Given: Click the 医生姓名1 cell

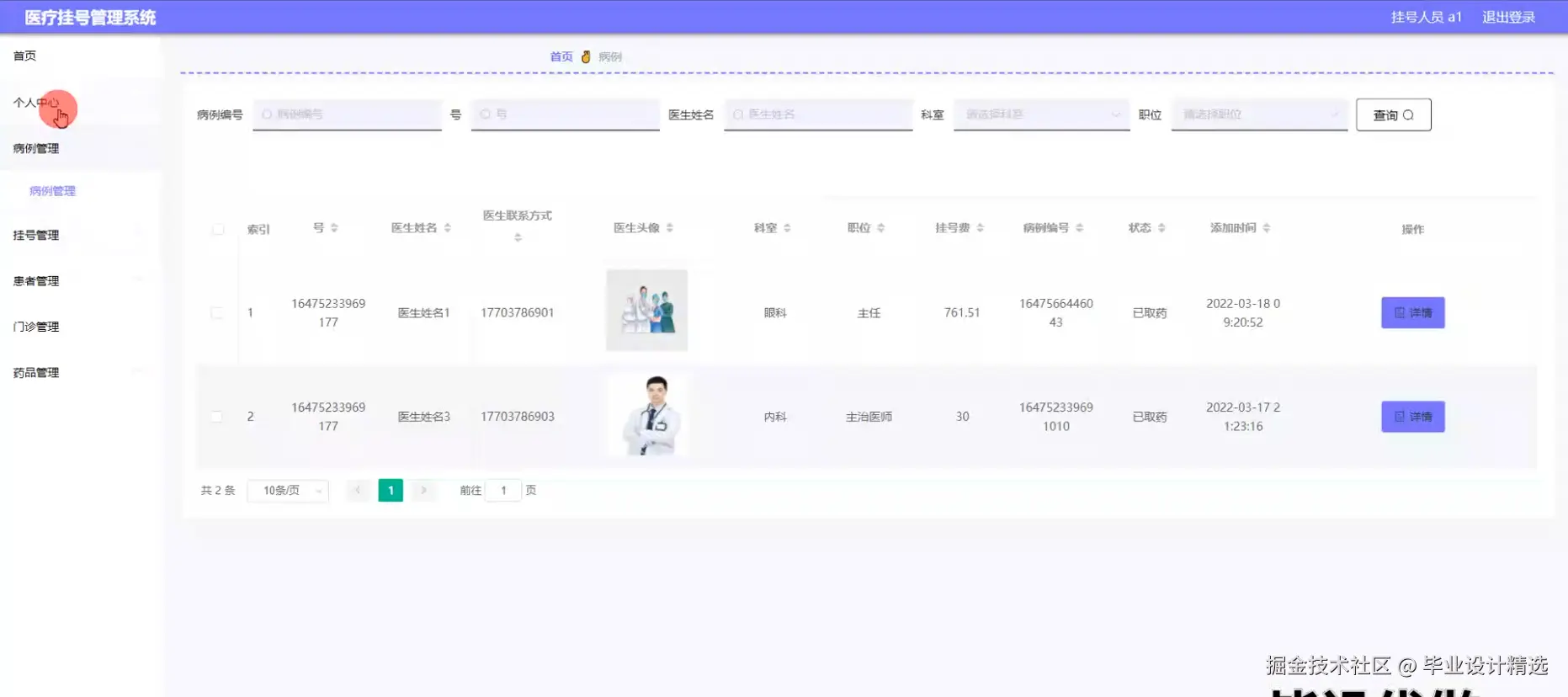Looking at the screenshot, I should click(x=423, y=313).
